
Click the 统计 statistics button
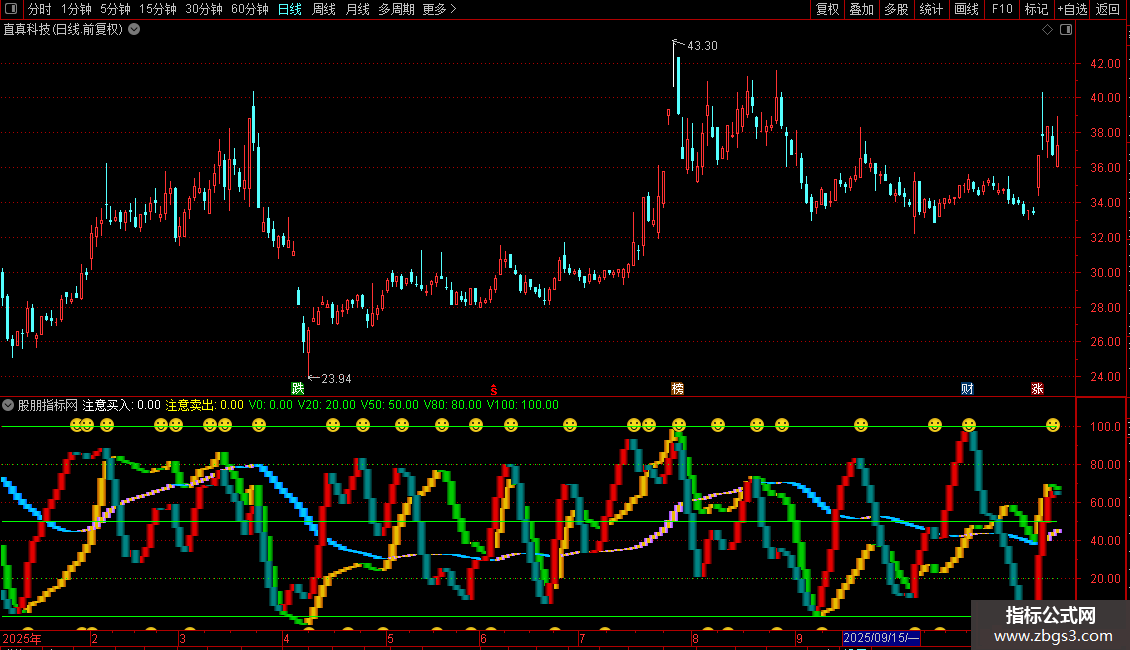(931, 9)
